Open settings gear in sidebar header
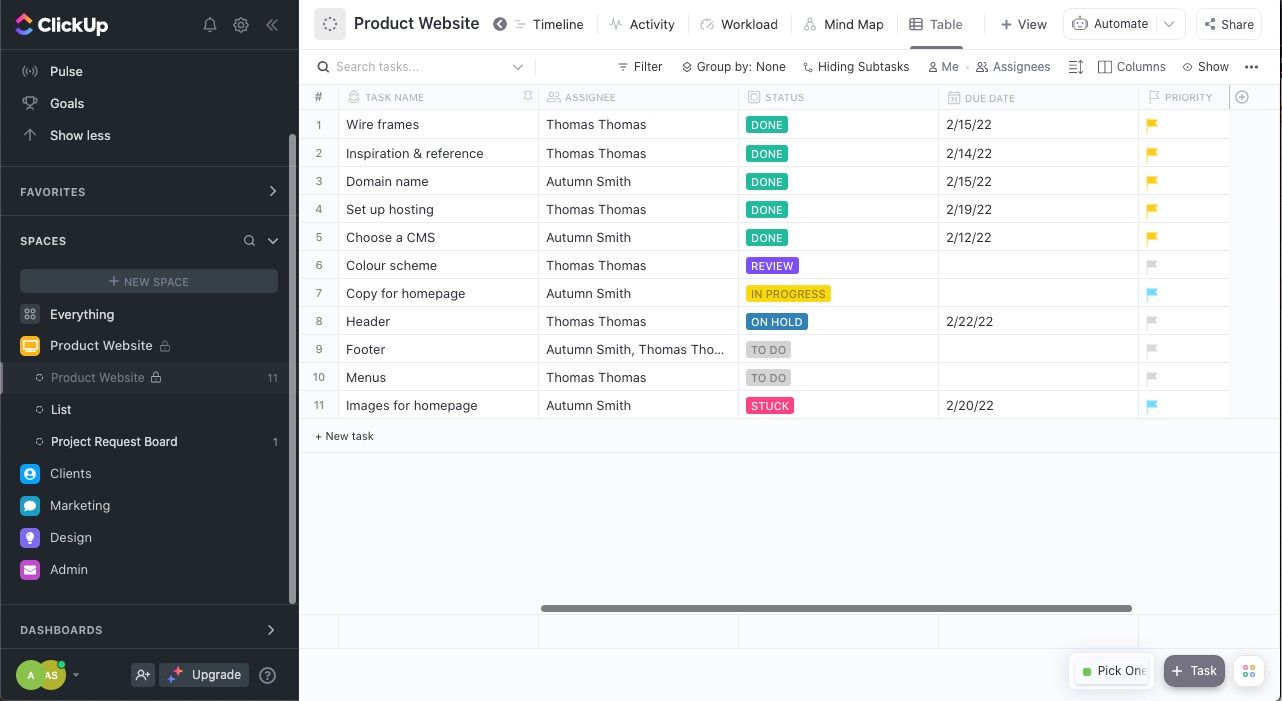 coord(241,25)
